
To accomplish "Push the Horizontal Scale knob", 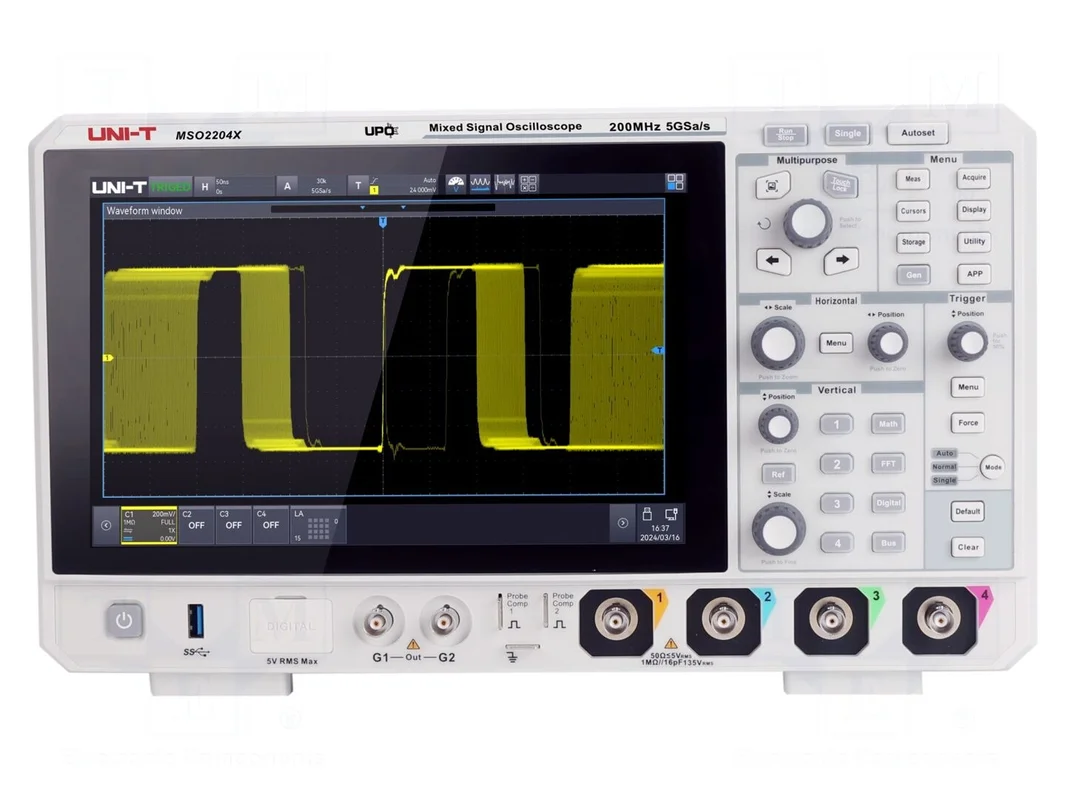I will [x=777, y=343].
